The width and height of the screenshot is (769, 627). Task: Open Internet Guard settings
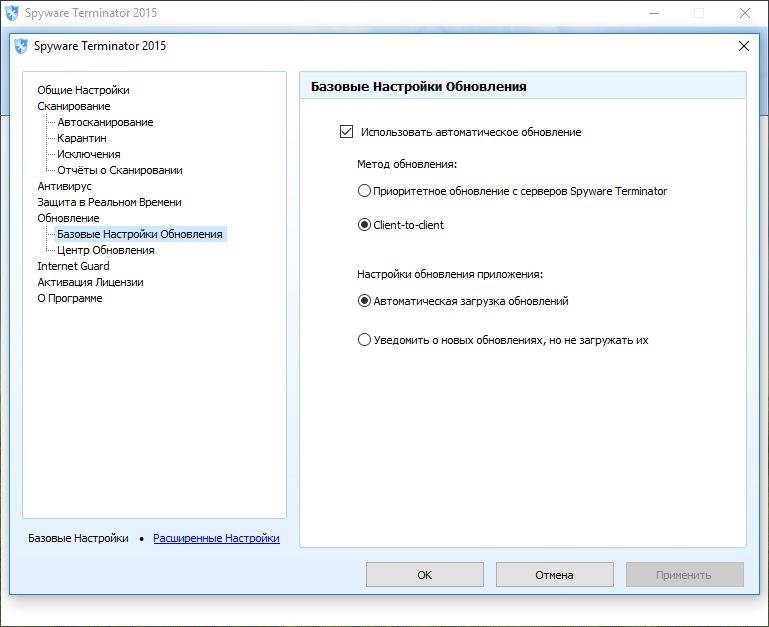[x=73, y=266]
